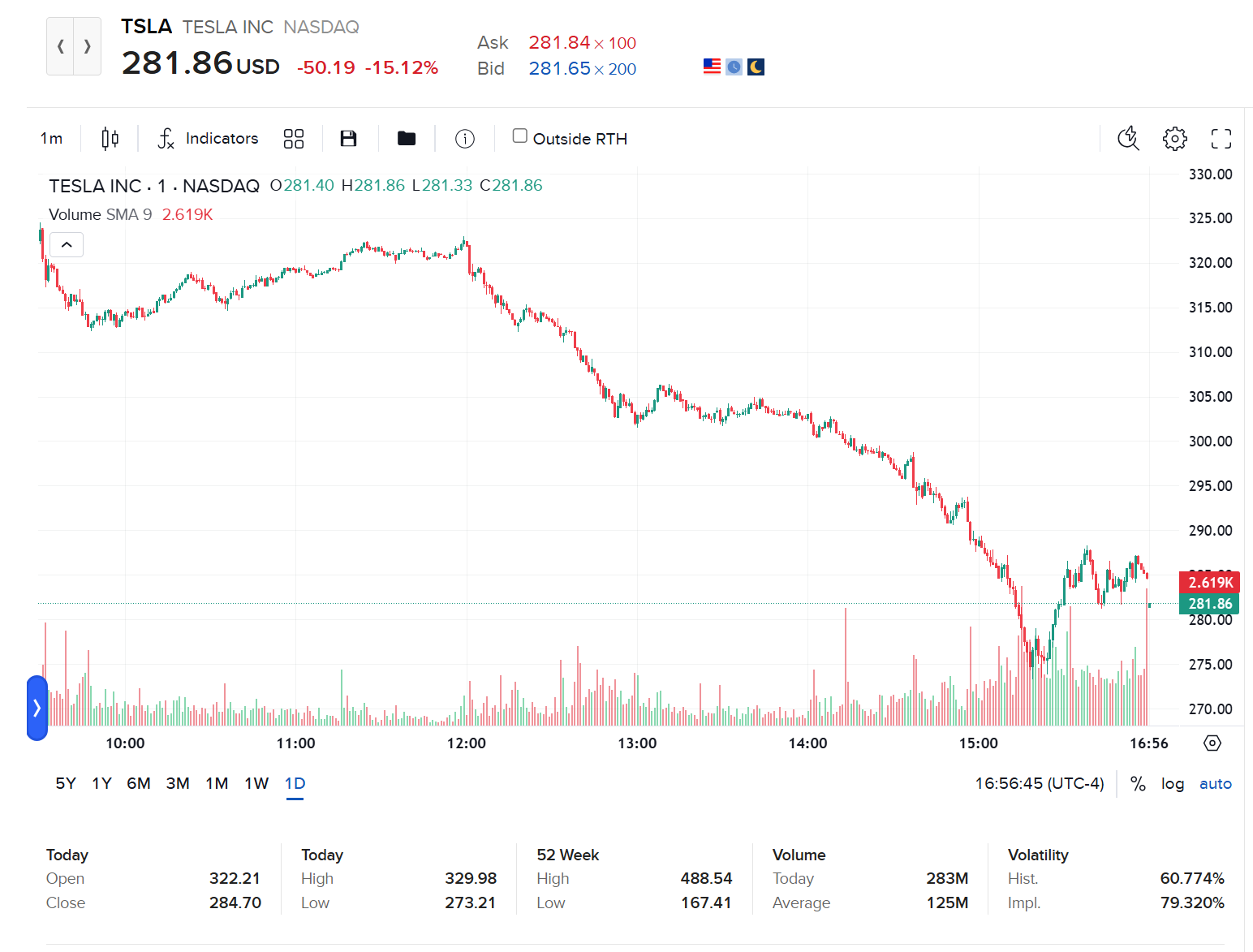The image size is (1253, 952).
Task: Select the 5Y time range
Action: pyautogui.click(x=66, y=783)
